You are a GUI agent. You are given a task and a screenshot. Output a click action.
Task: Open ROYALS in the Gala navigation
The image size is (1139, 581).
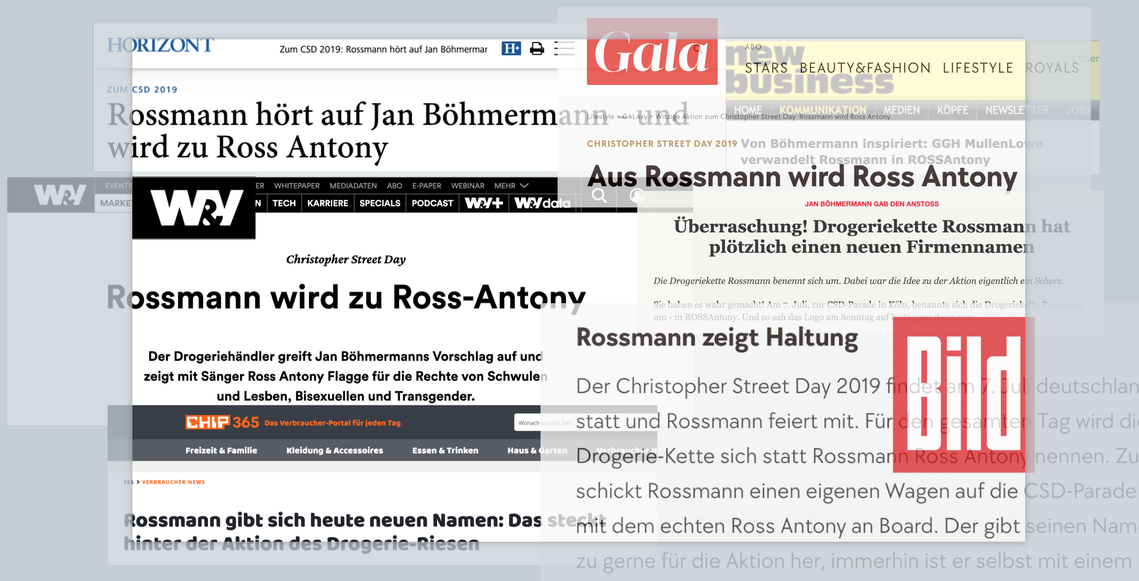pyautogui.click(x=1053, y=68)
